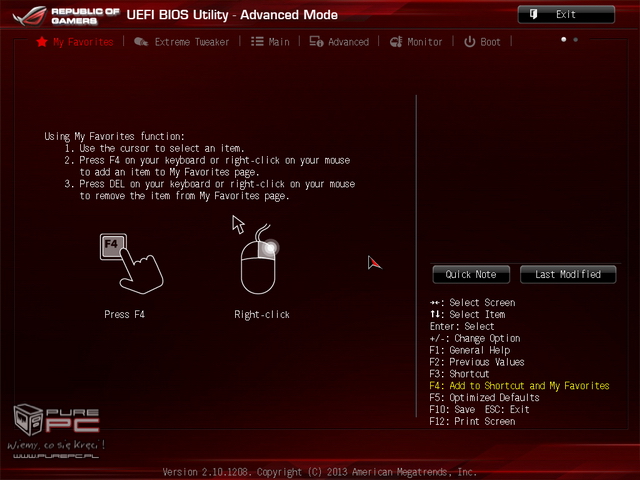Screen dimensions: 640x480
Task: Show Last Modified settings
Action: 568,274
